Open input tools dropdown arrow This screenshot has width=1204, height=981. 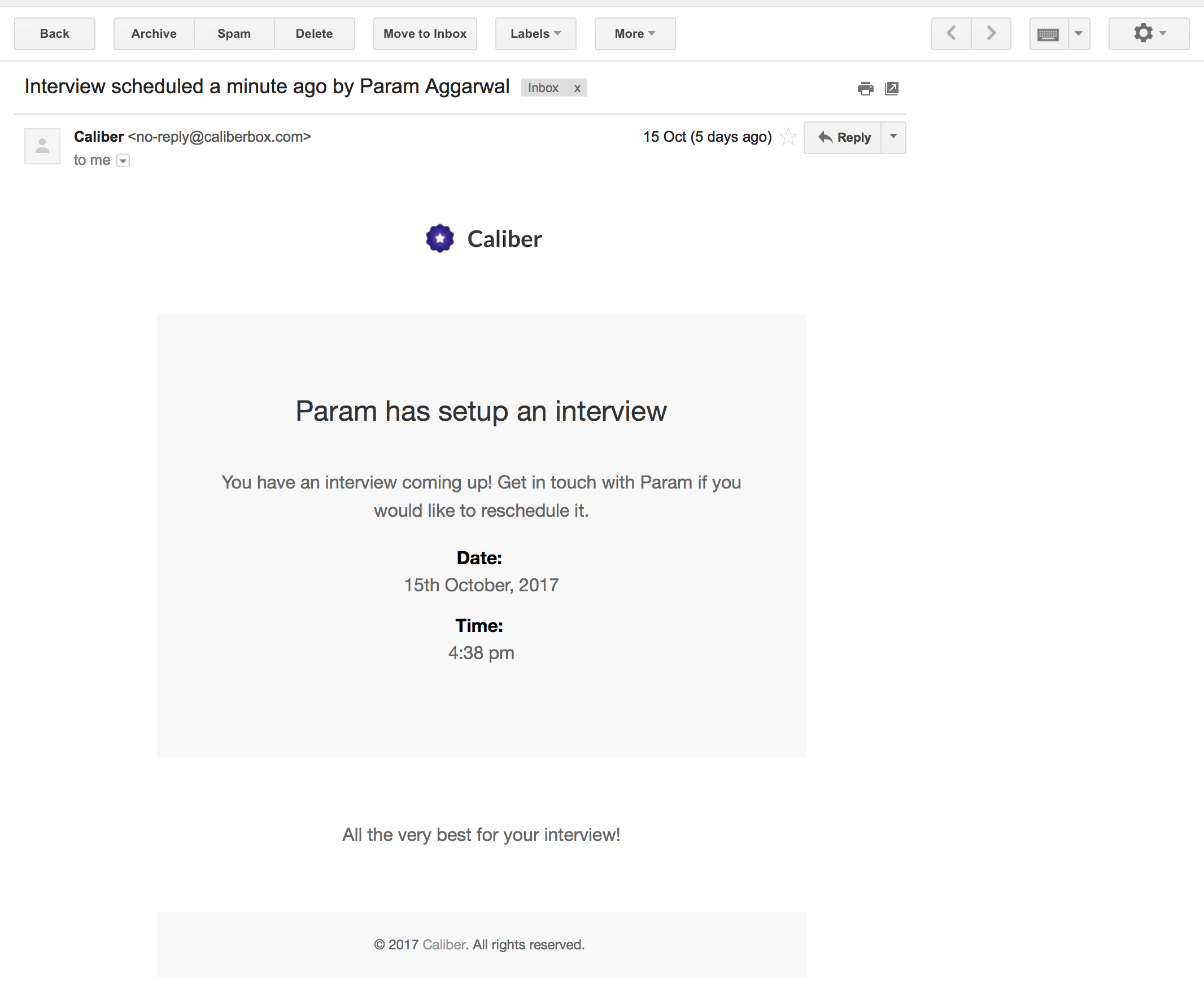point(1079,33)
